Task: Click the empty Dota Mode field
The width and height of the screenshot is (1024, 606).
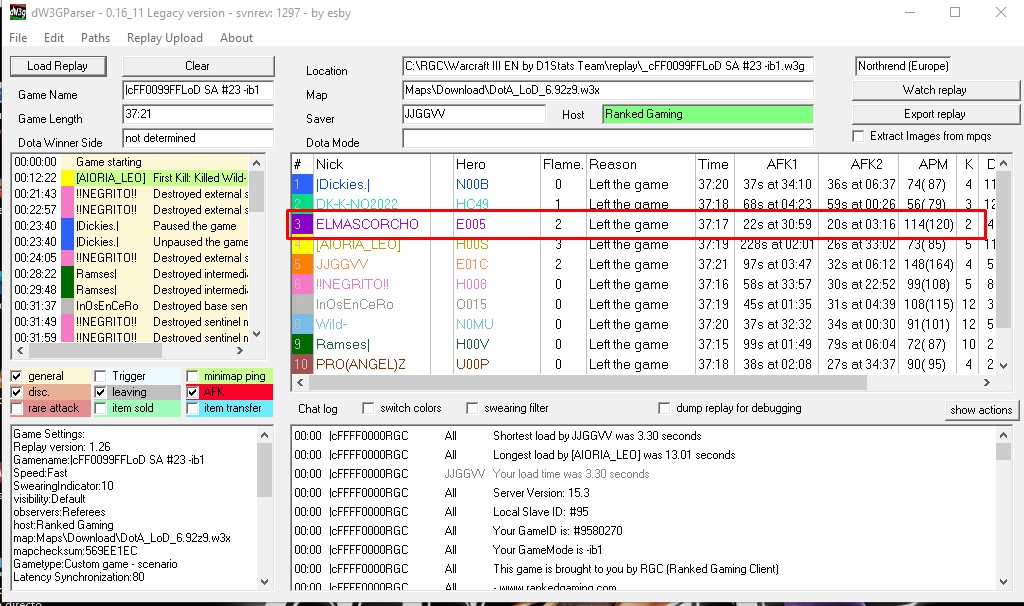Action: pos(608,138)
